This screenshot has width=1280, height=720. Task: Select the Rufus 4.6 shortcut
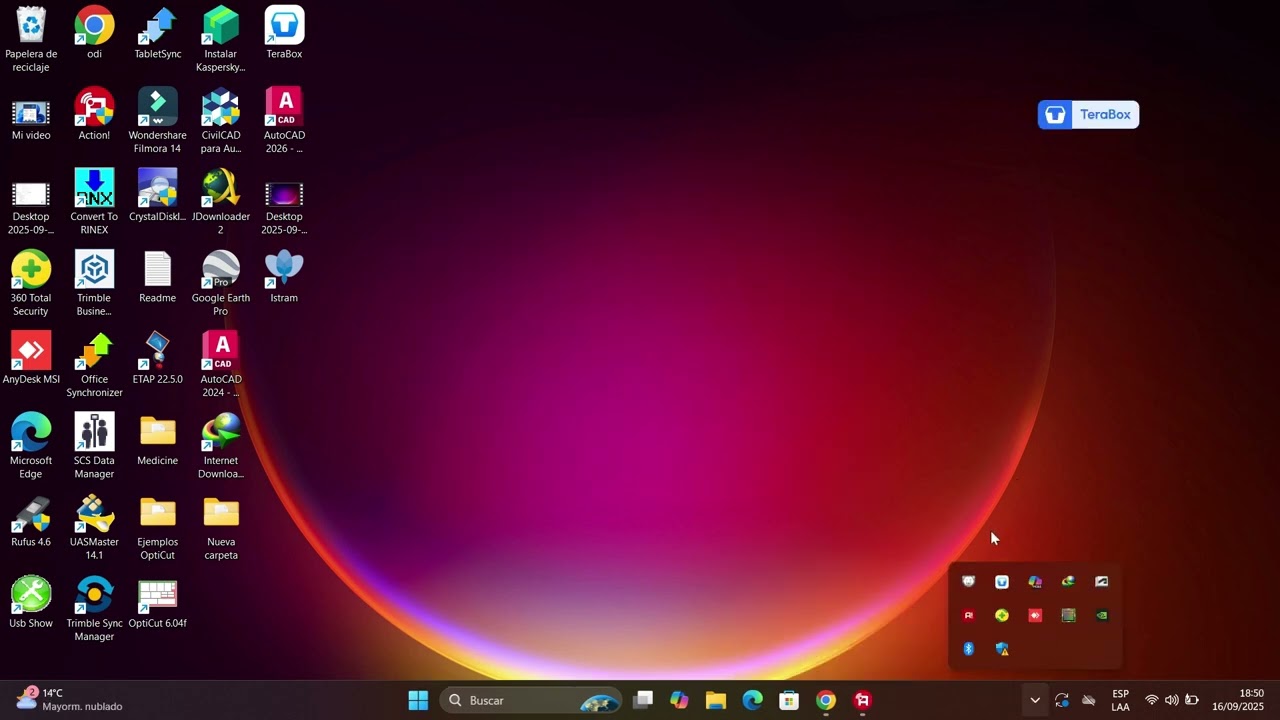(31, 521)
